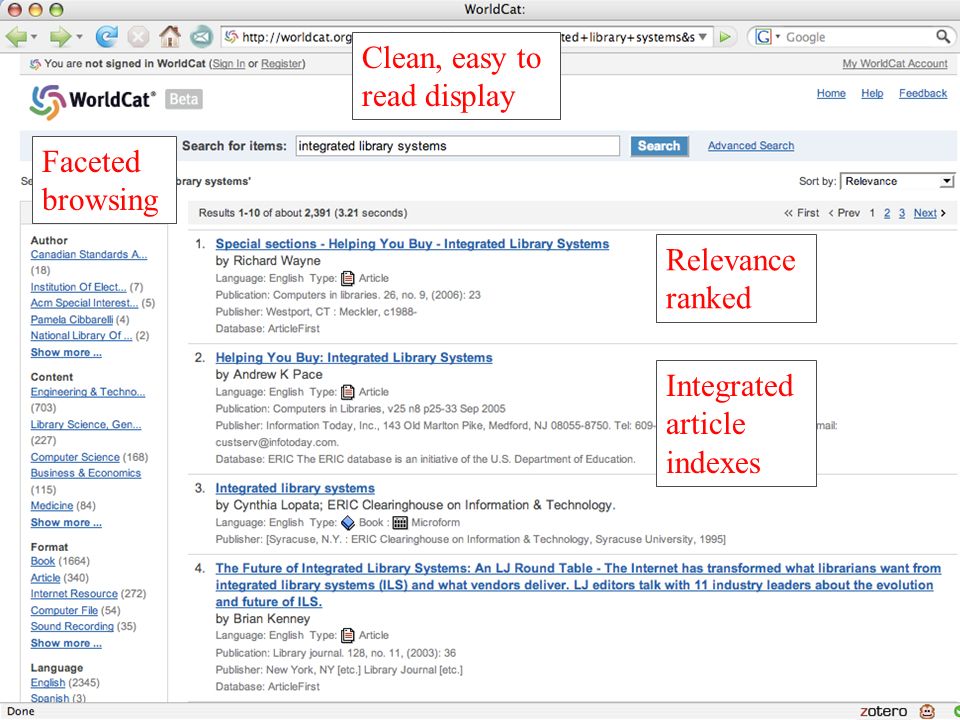960x720 pixels.
Task: Filter format by Book
Action: click(43, 561)
